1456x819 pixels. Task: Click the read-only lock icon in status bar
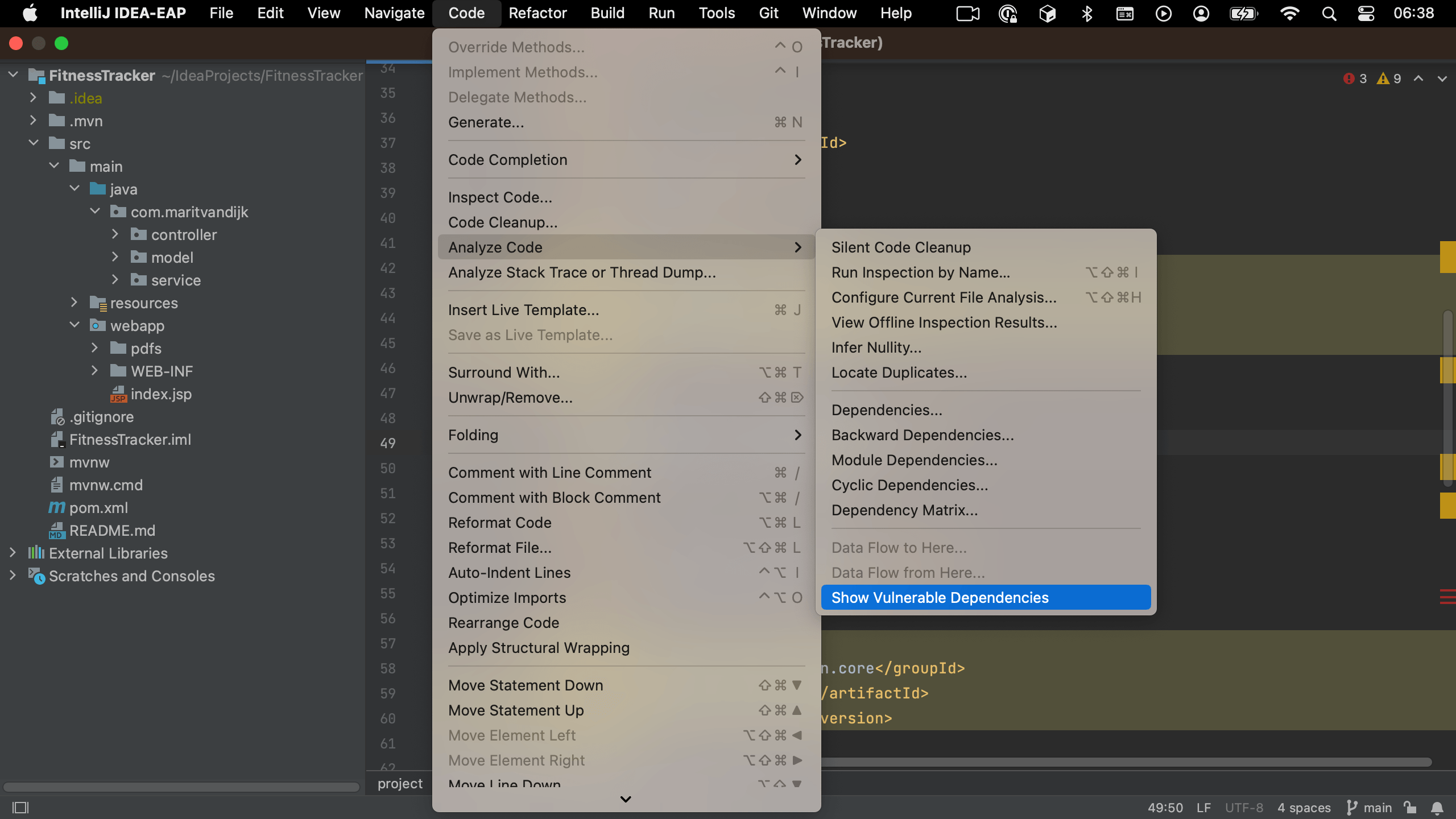[1410, 808]
